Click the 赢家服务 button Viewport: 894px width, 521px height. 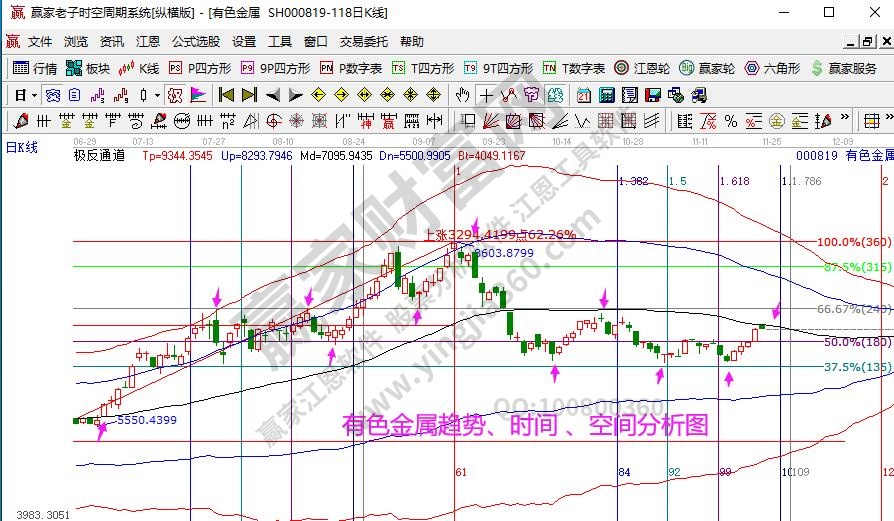[845, 68]
